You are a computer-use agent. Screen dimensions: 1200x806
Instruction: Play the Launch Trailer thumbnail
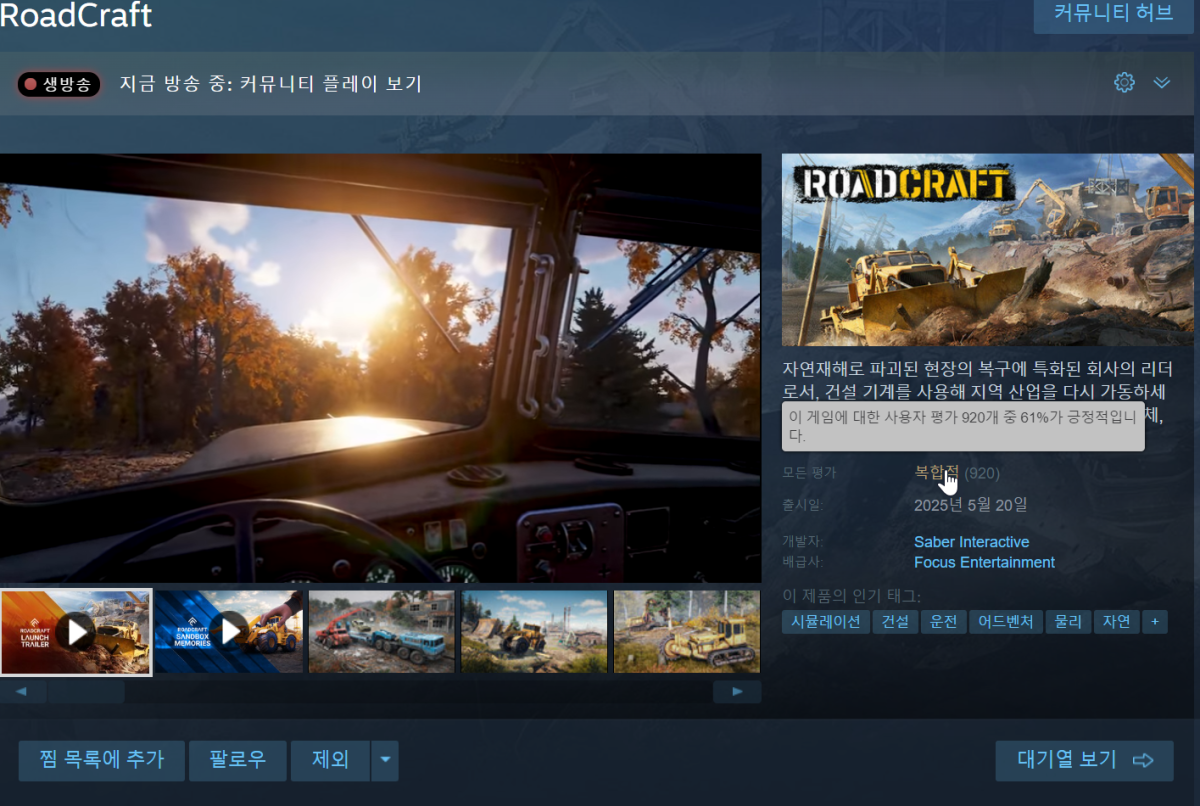pos(76,632)
